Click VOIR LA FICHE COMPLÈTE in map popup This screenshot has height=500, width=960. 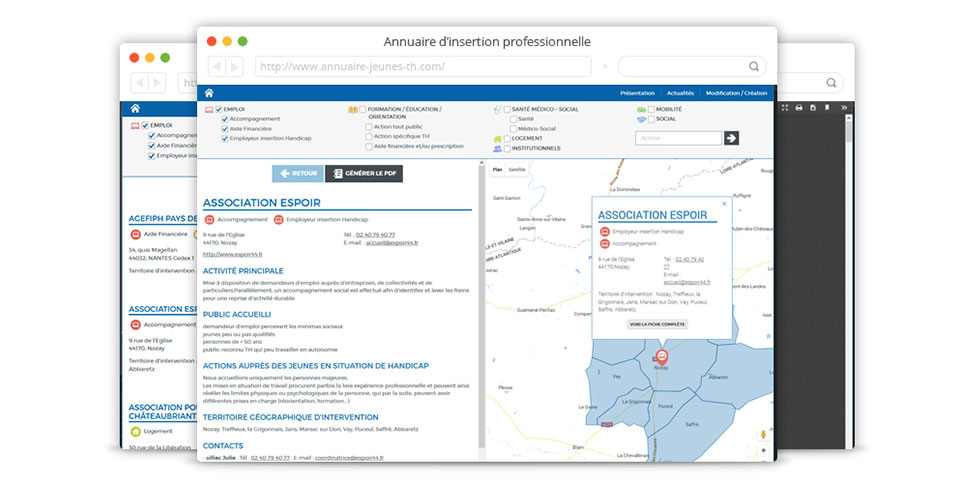point(658,324)
